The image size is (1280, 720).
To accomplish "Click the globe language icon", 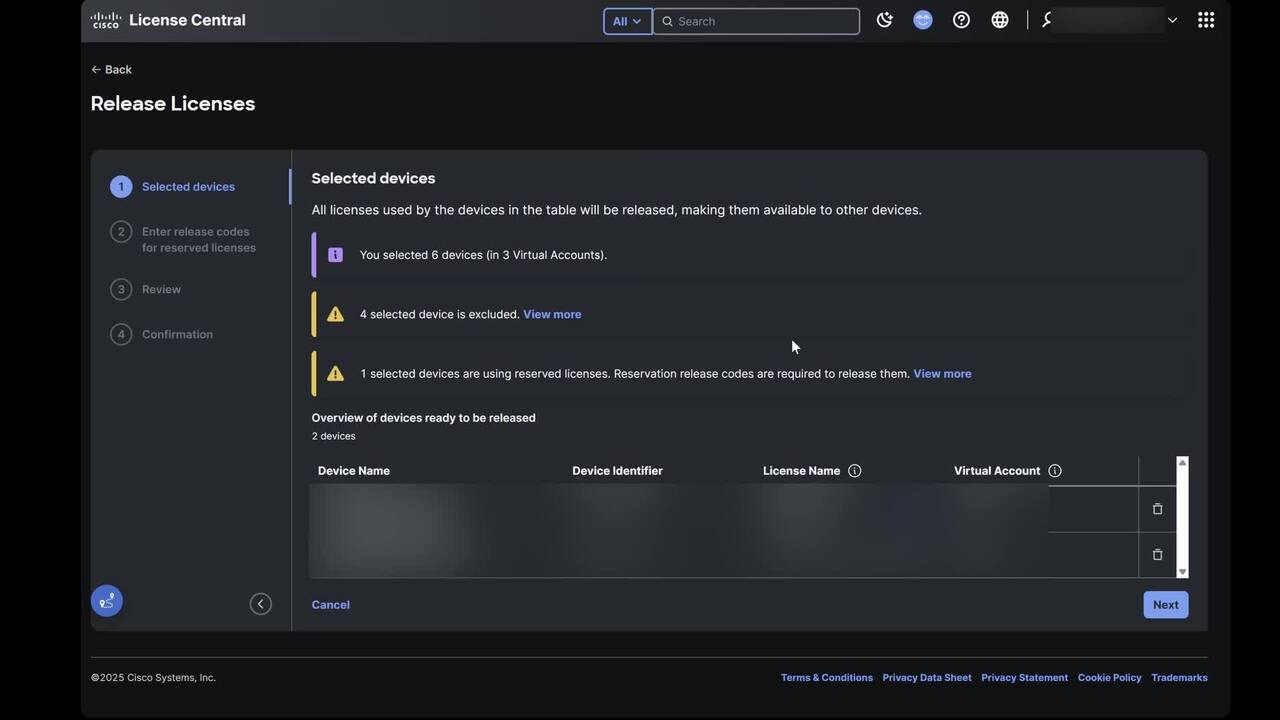I will pyautogui.click(x=1000, y=20).
